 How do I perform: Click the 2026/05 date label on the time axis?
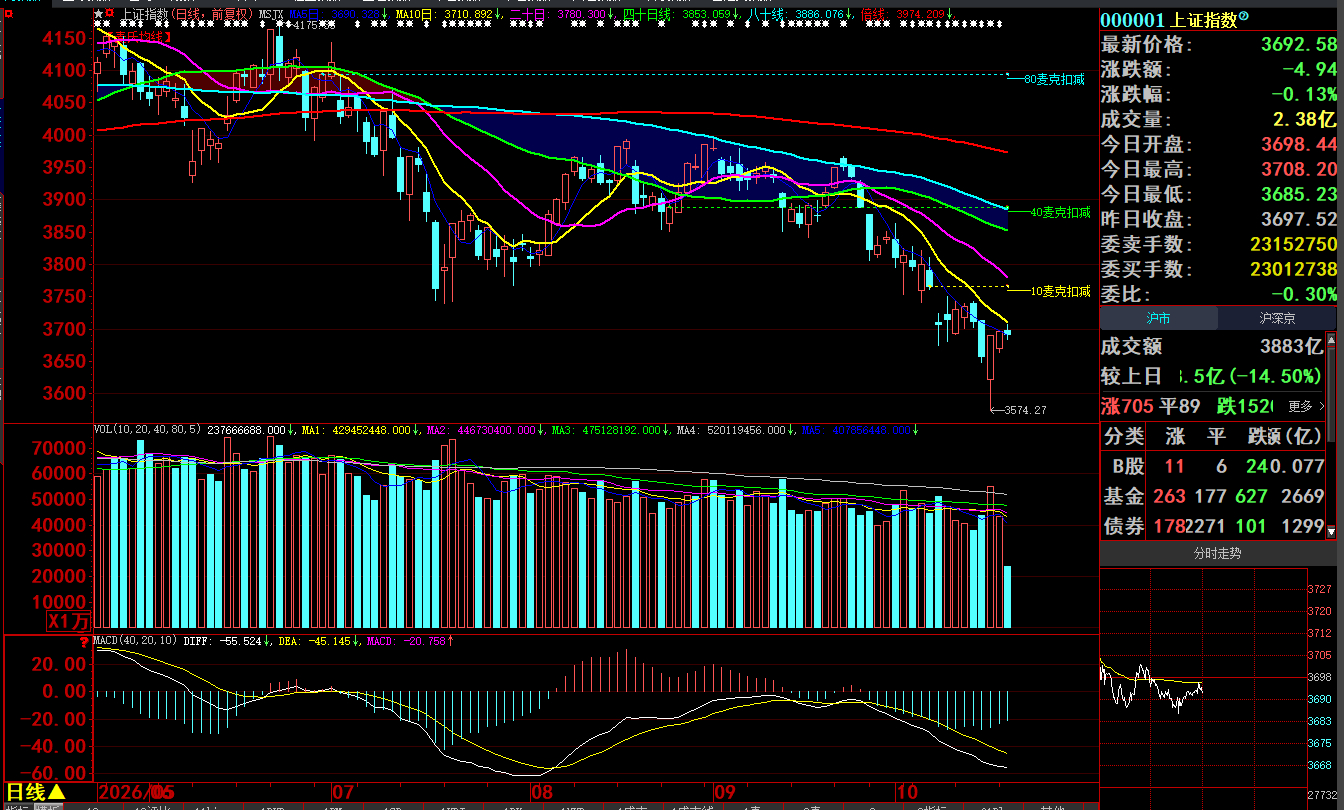135,792
